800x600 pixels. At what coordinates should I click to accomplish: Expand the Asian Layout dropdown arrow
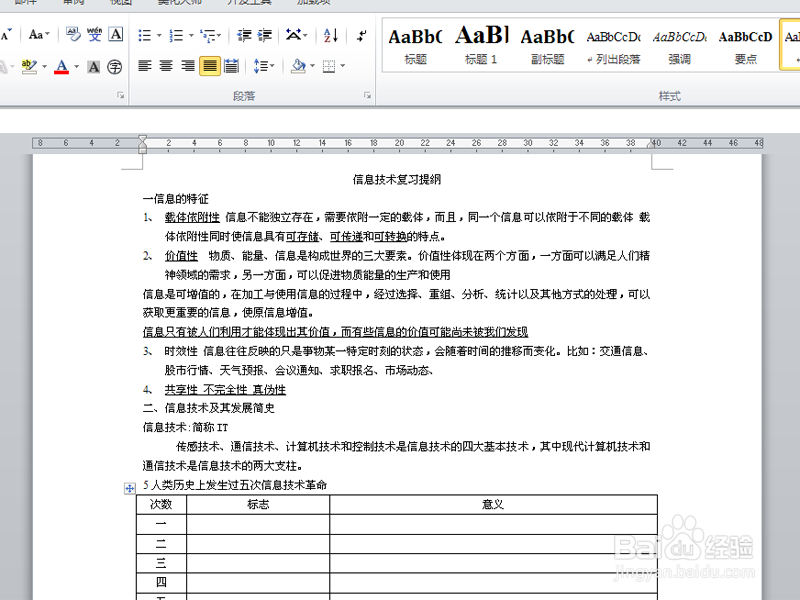[x=305, y=35]
